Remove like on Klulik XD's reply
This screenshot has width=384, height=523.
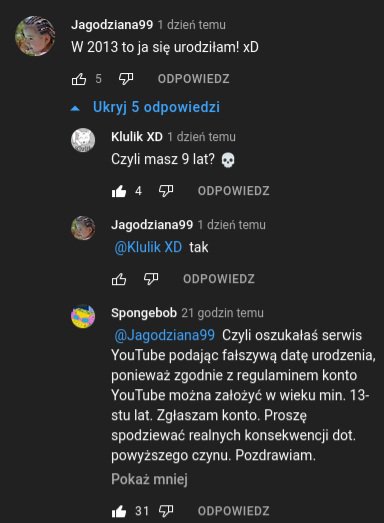pyautogui.click(x=119, y=191)
